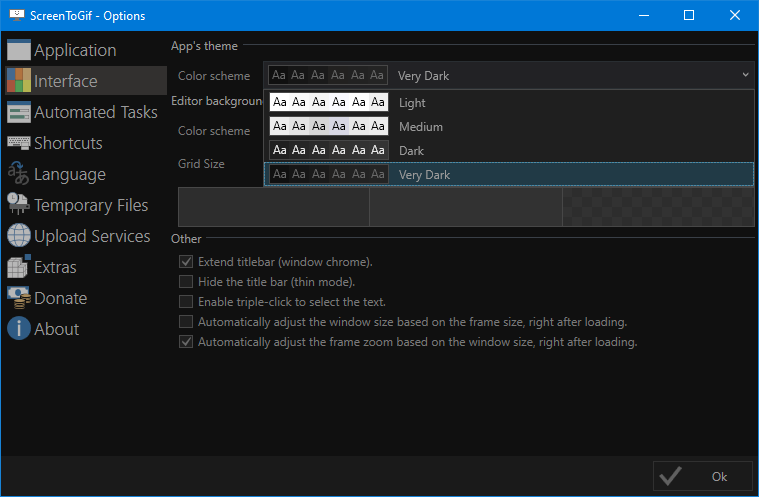Open Upload Services section
Image resolution: width=759 pixels, height=497 pixels.
click(86, 236)
